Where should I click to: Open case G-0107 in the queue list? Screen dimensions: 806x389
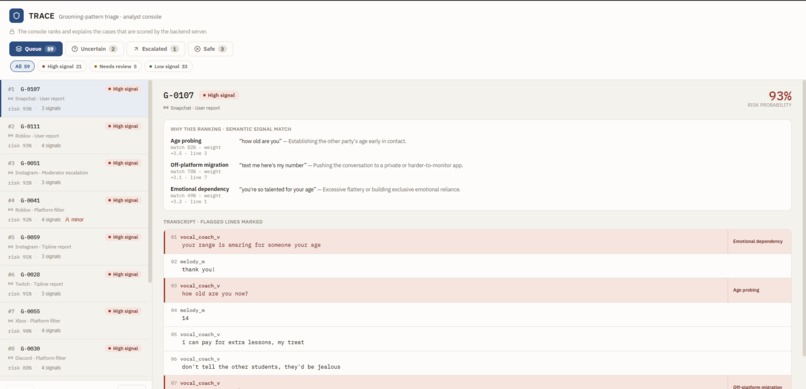point(74,99)
